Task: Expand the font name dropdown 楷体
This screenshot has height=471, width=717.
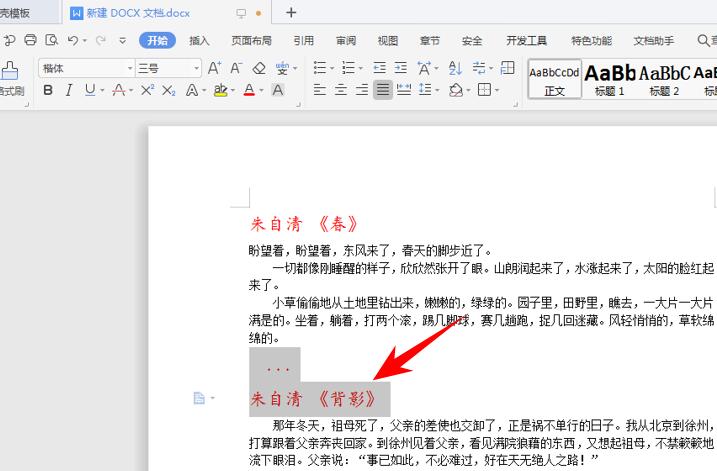Action: tap(130, 68)
